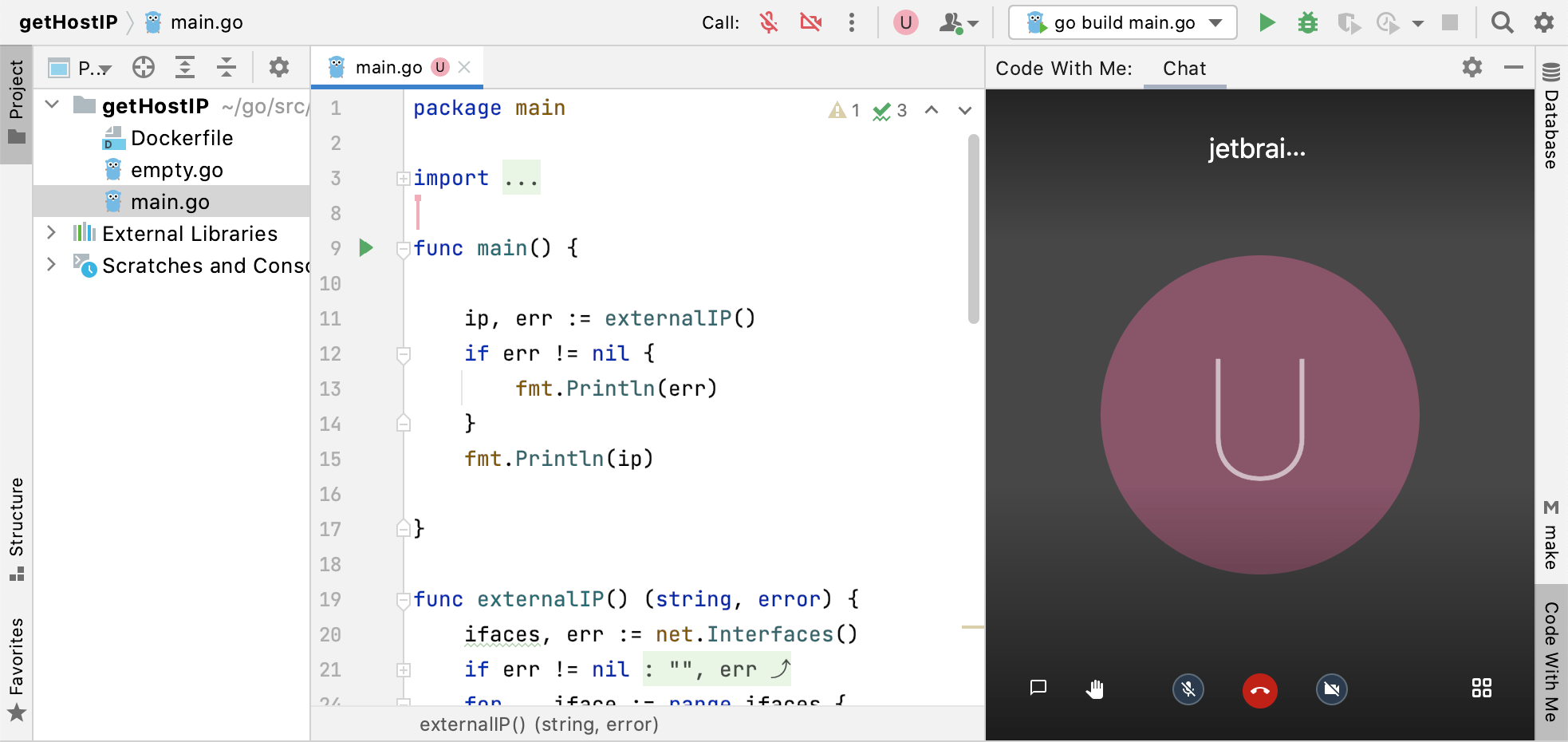This screenshot has height=742, width=1568.
Task: Start debugging with the bug icon
Action: [x=1308, y=22]
